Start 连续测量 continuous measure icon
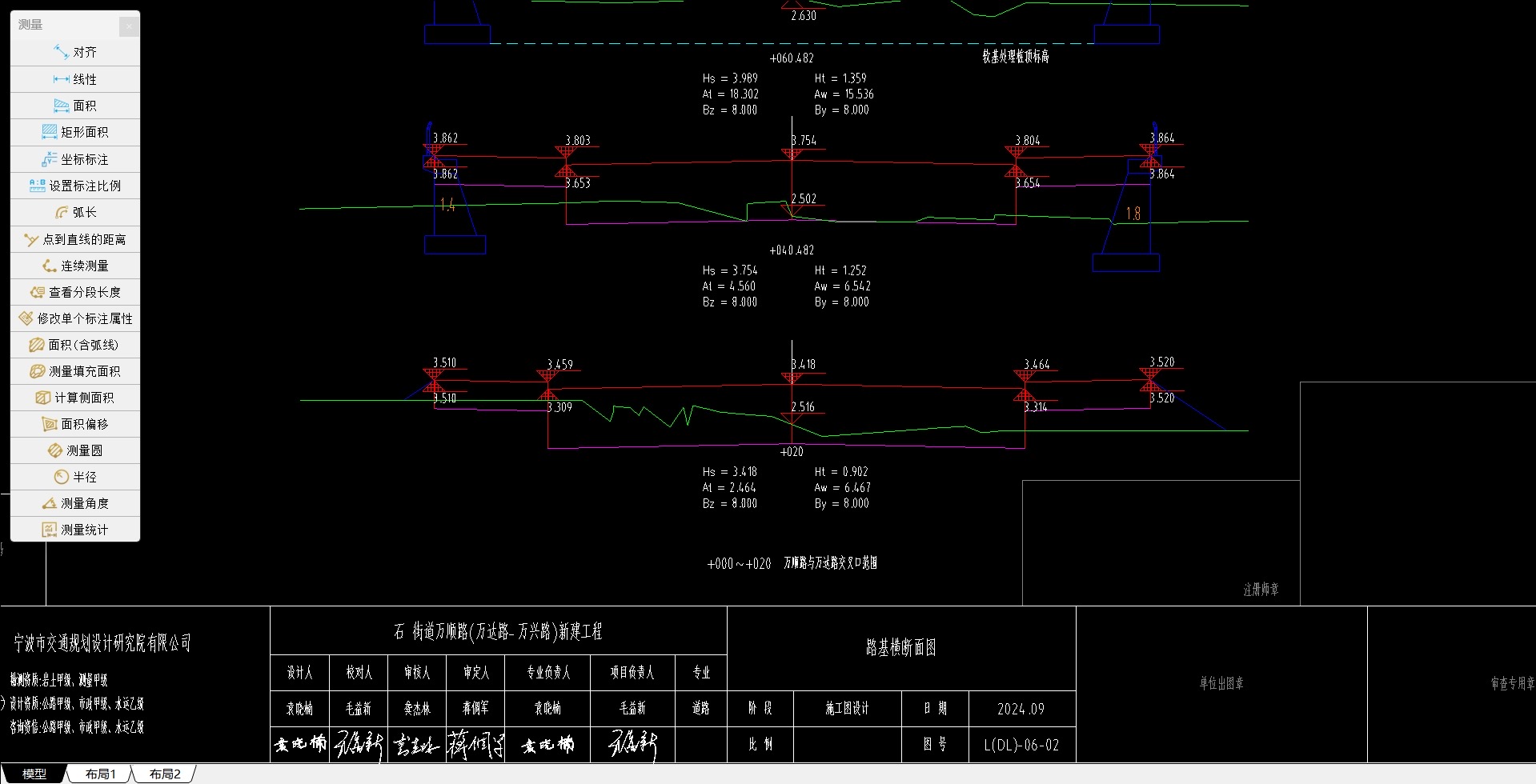Screen dimensions: 1536x784 [49, 266]
